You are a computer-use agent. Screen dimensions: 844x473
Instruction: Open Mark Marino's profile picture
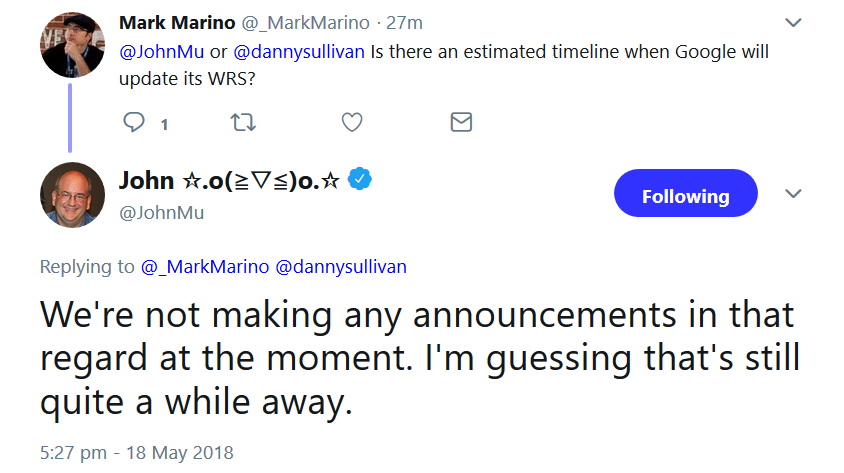72,47
